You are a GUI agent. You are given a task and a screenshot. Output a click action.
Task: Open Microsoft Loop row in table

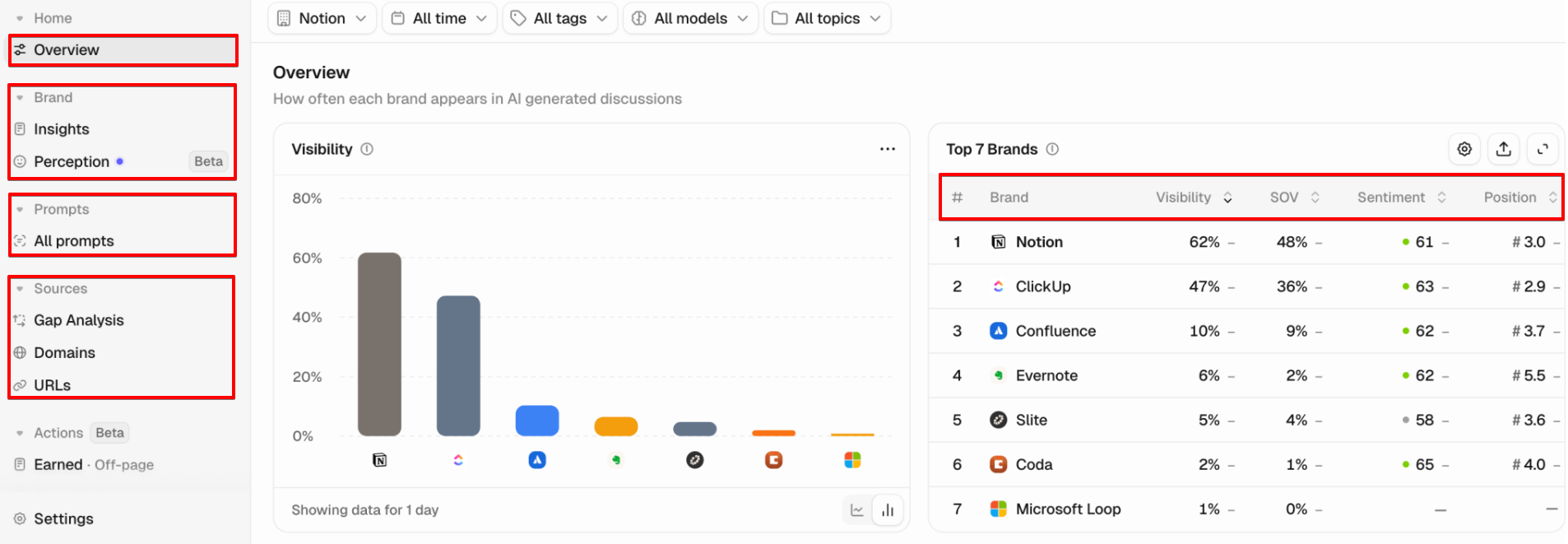tap(1246, 509)
